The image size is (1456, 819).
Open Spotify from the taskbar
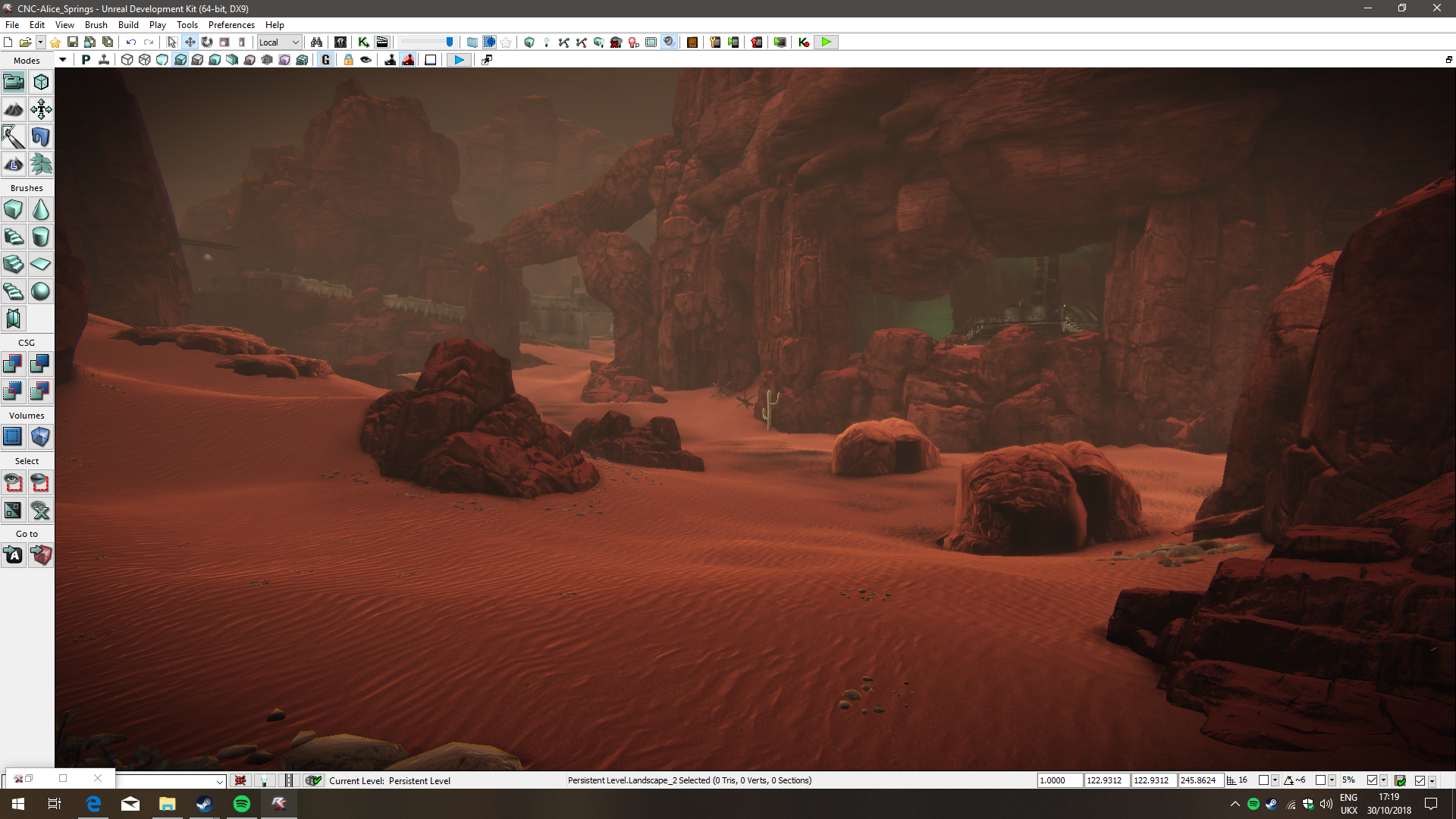click(241, 804)
